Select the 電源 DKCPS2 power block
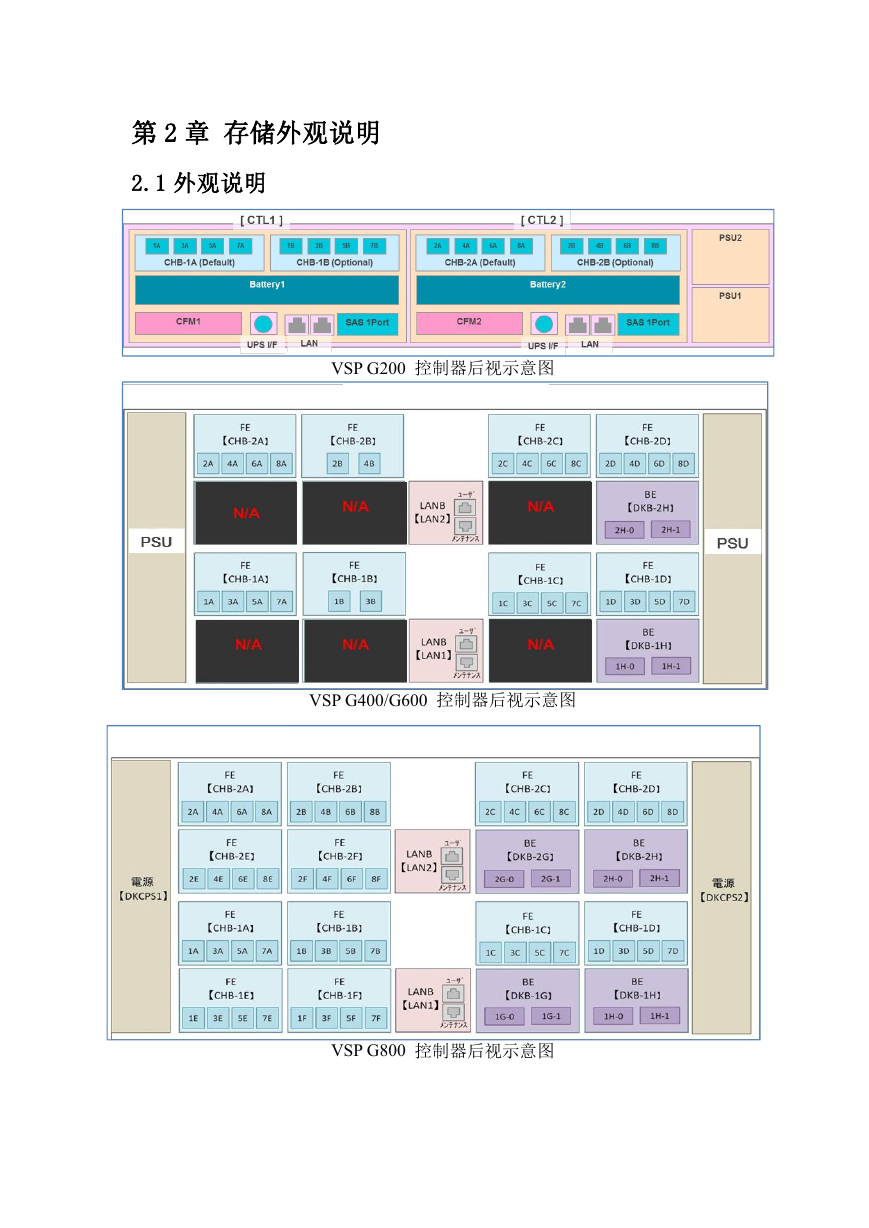The width and height of the screenshot is (869, 1228). click(722, 896)
